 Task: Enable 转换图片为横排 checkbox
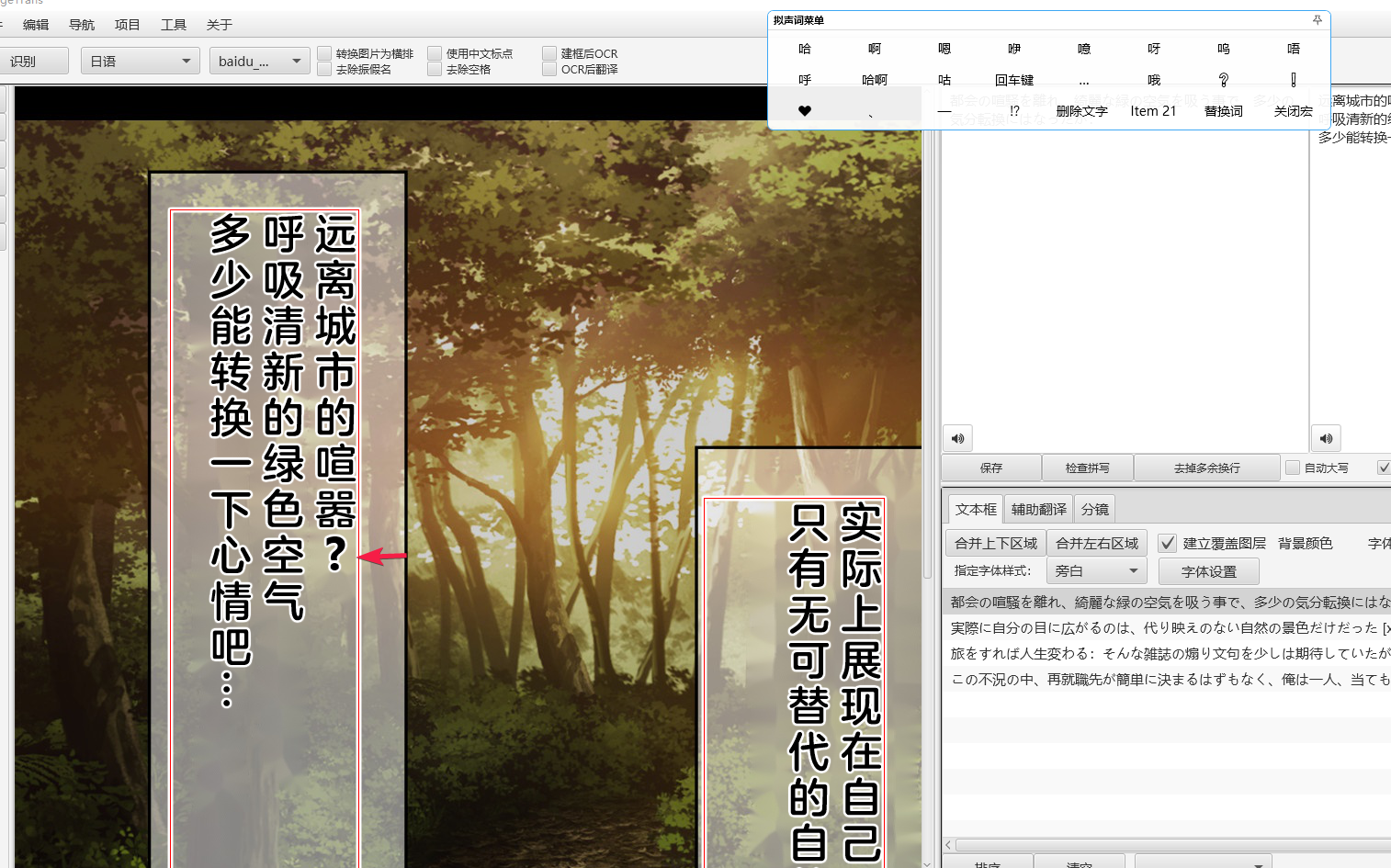click(324, 53)
